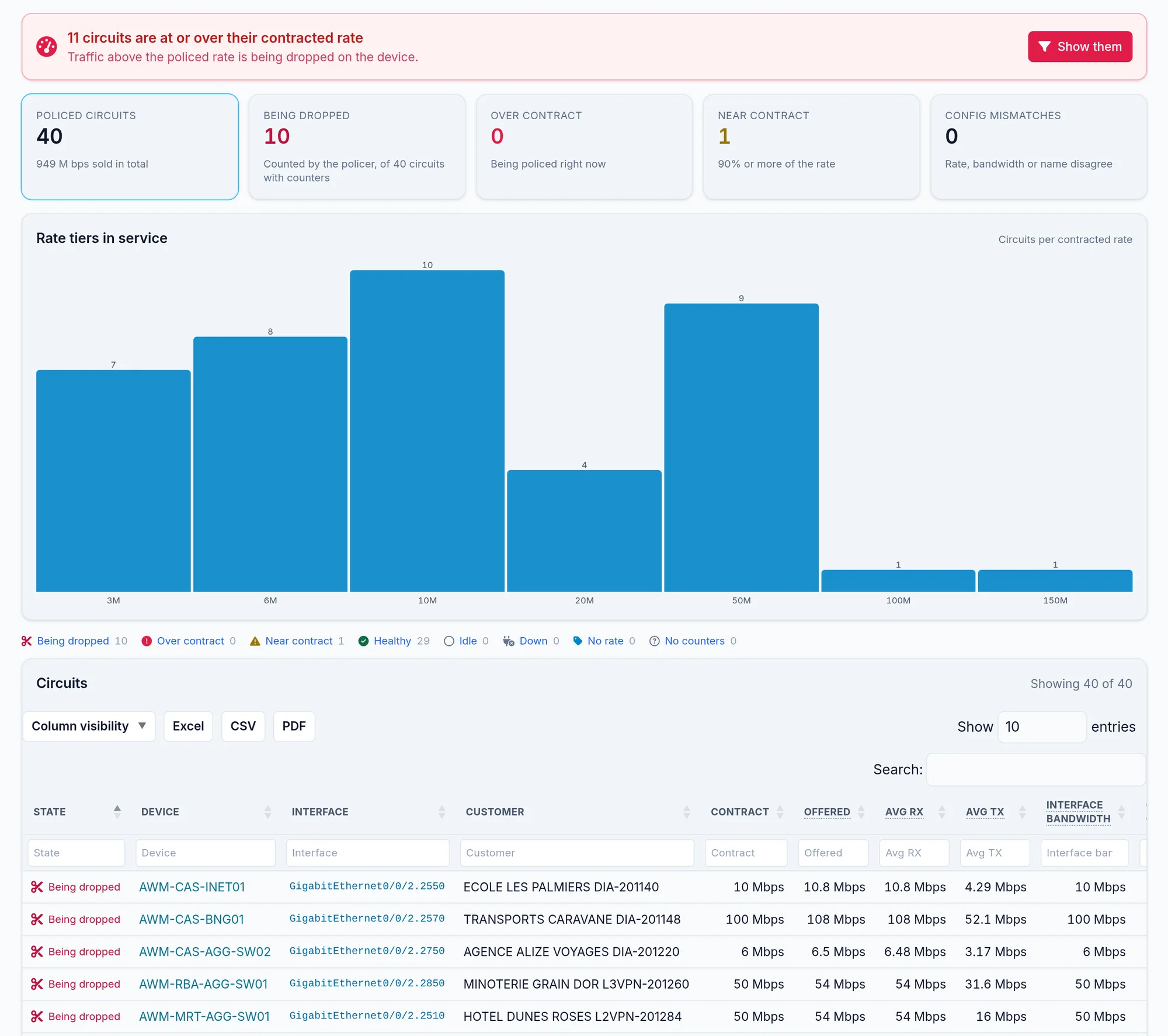Click the scissors icon in the AWM-RBA-AGG-SW01 row
This screenshot has width=1168, height=1036.
[37, 984]
